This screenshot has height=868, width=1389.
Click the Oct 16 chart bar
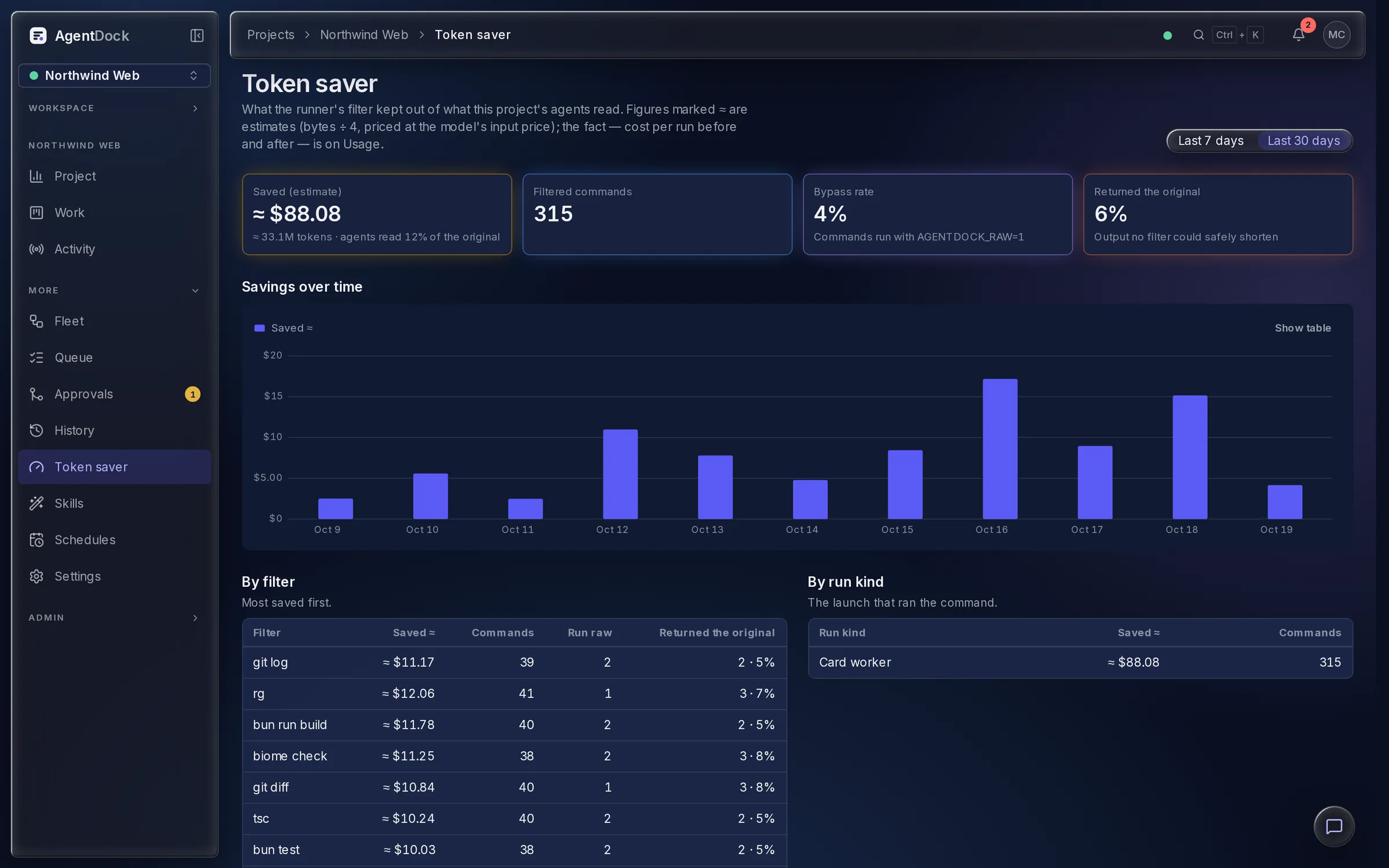[1000, 449]
